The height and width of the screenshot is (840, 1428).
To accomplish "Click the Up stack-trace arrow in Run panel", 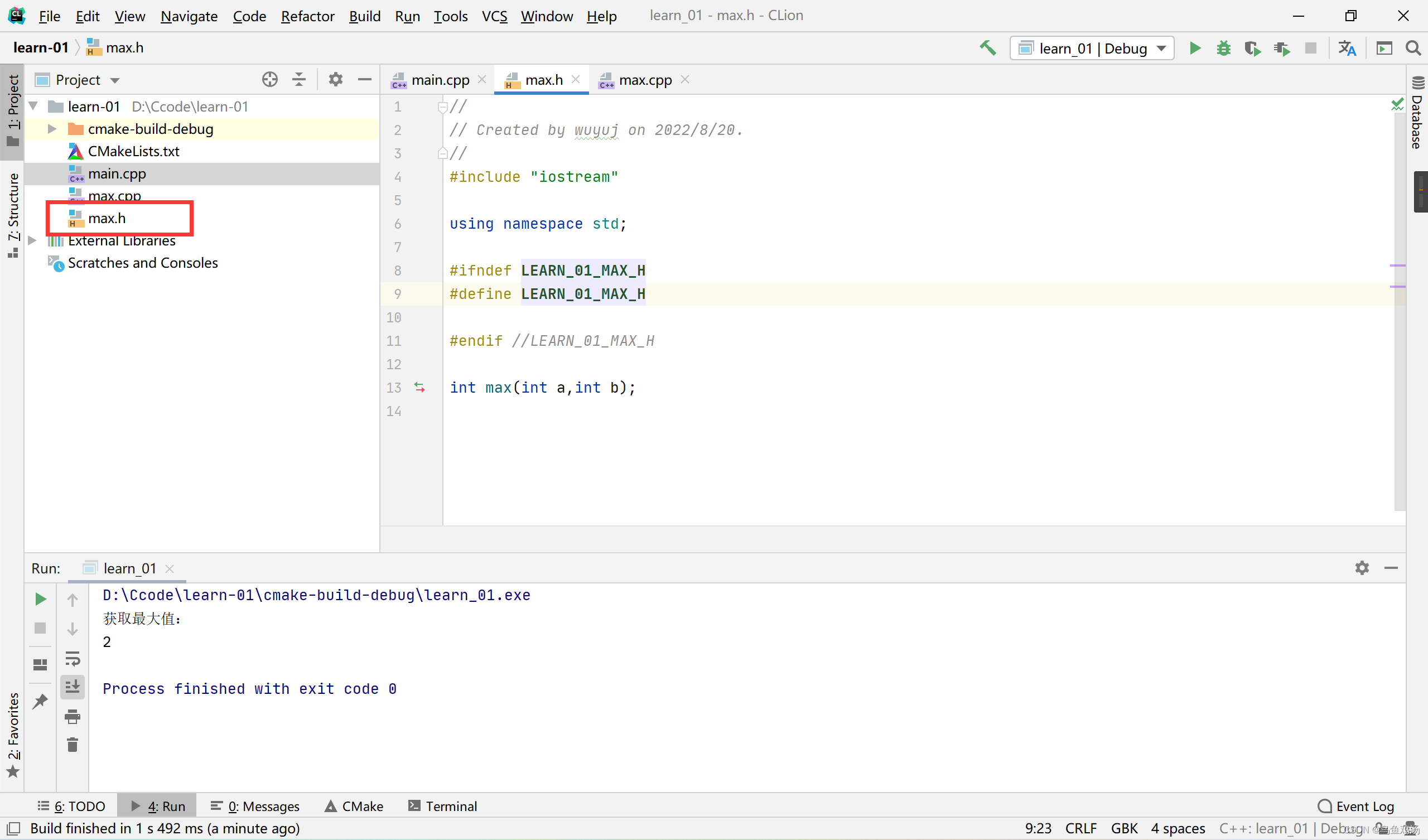I will point(73,599).
